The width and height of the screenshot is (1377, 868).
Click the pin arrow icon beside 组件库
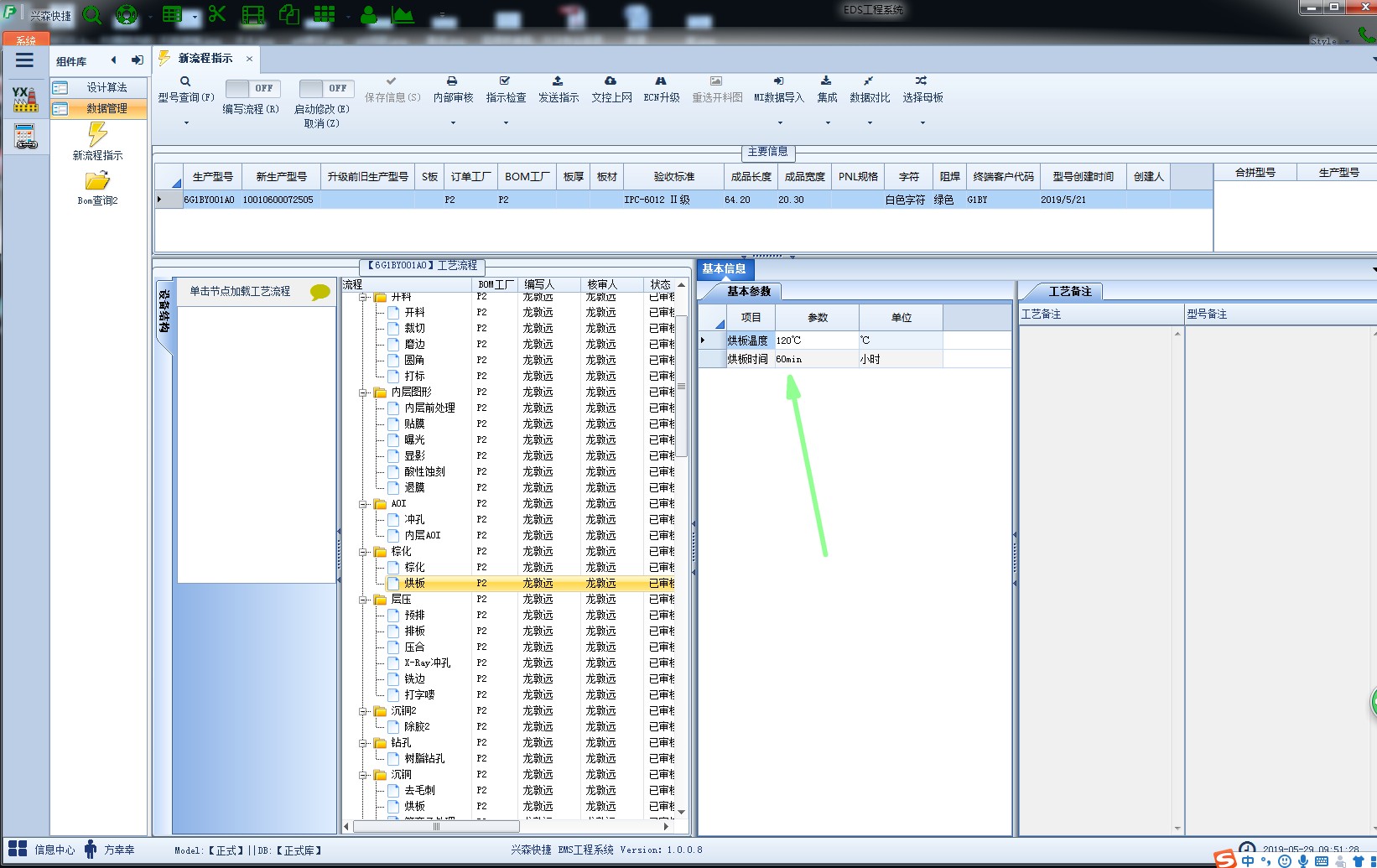138,60
